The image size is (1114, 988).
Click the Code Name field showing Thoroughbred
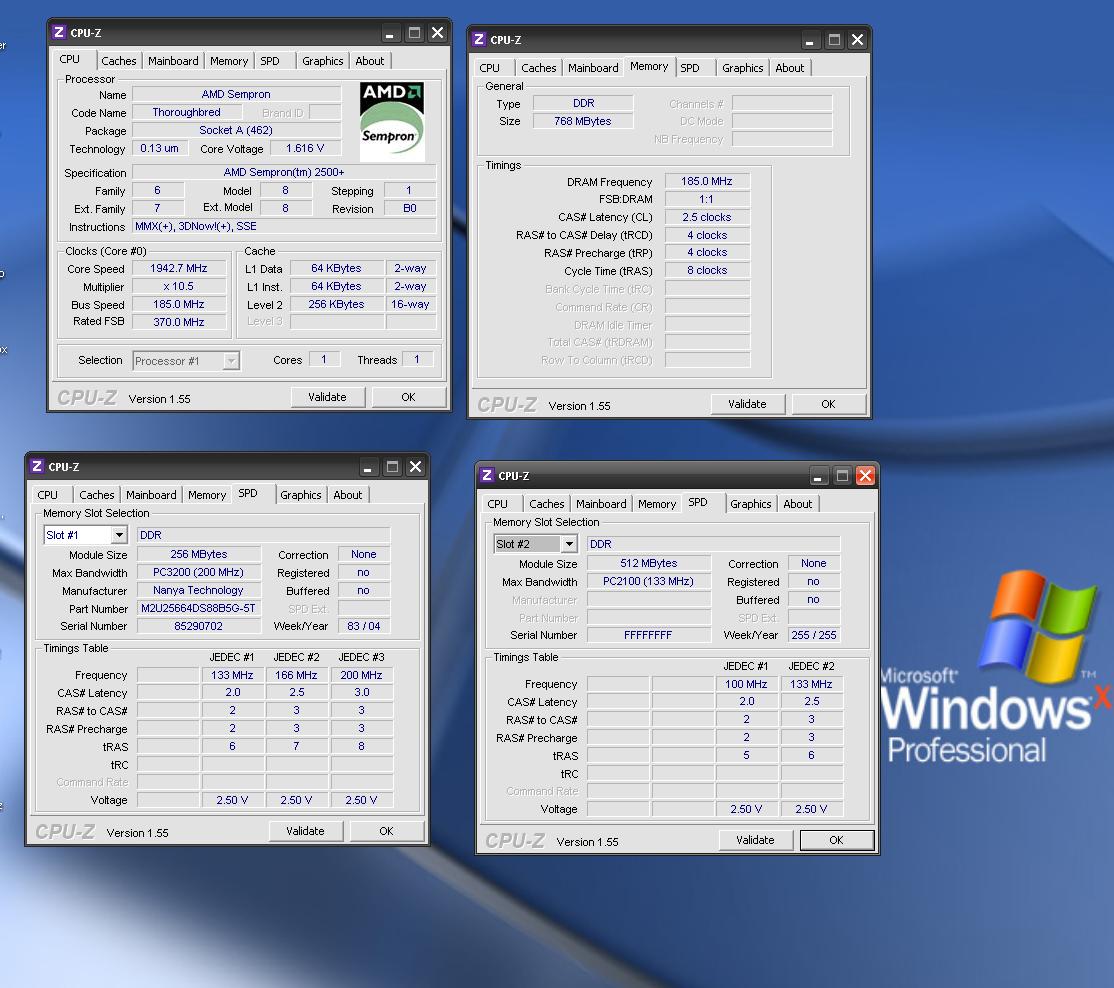[187, 112]
